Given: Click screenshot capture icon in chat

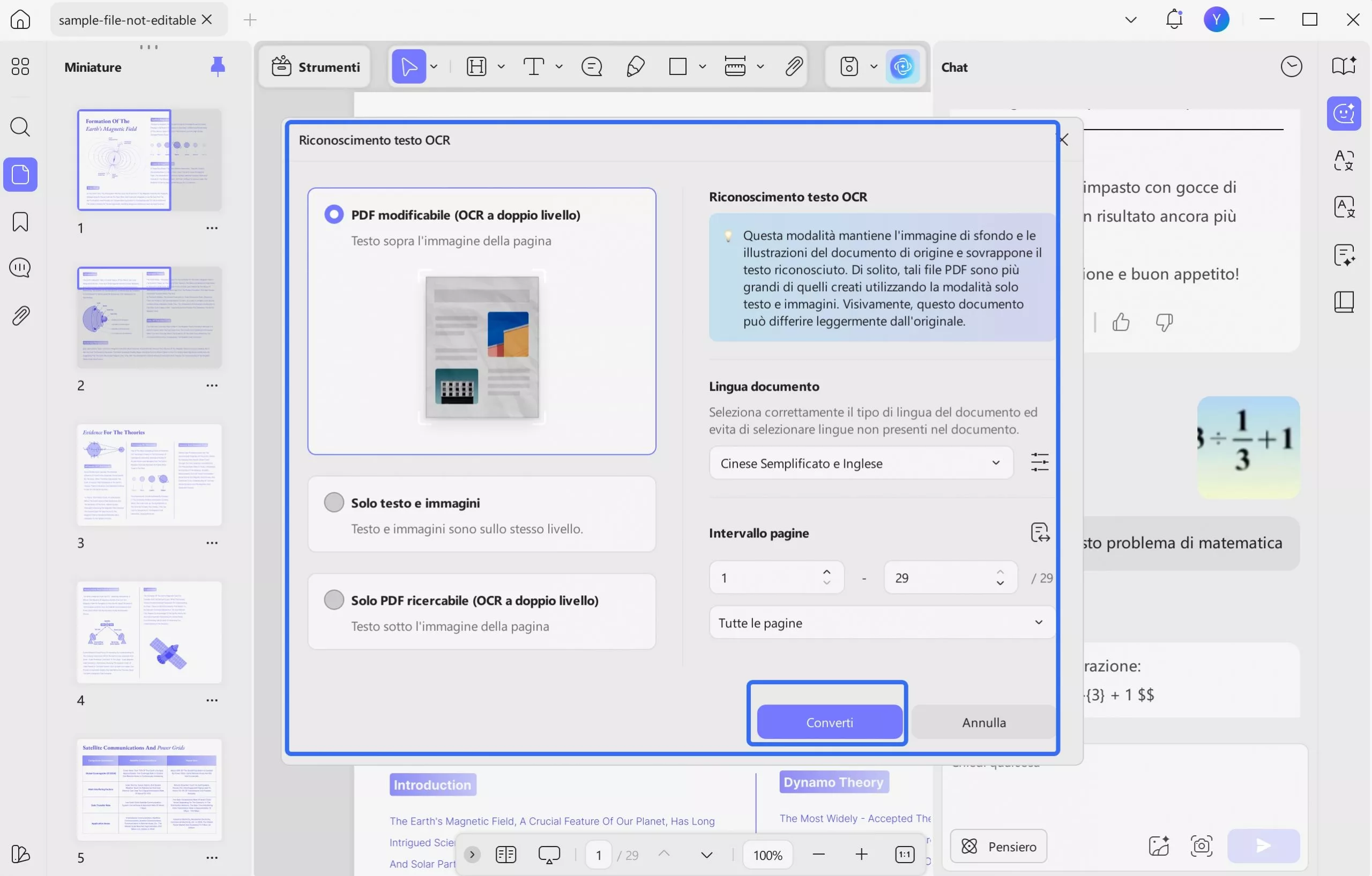Looking at the screenshot, I should click(x=1202, y=847).
